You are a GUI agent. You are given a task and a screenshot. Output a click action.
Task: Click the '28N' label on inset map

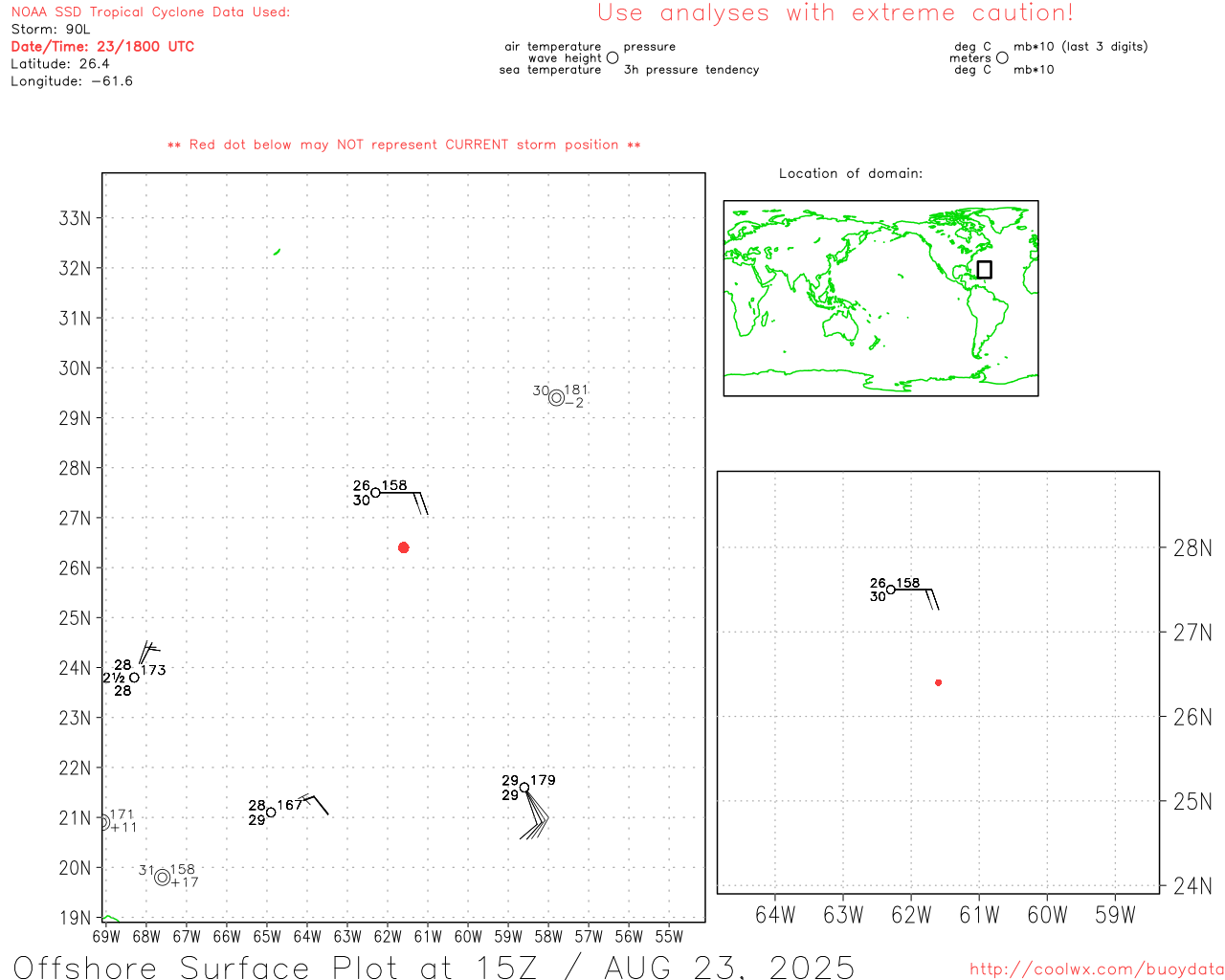click(1192, 548)
